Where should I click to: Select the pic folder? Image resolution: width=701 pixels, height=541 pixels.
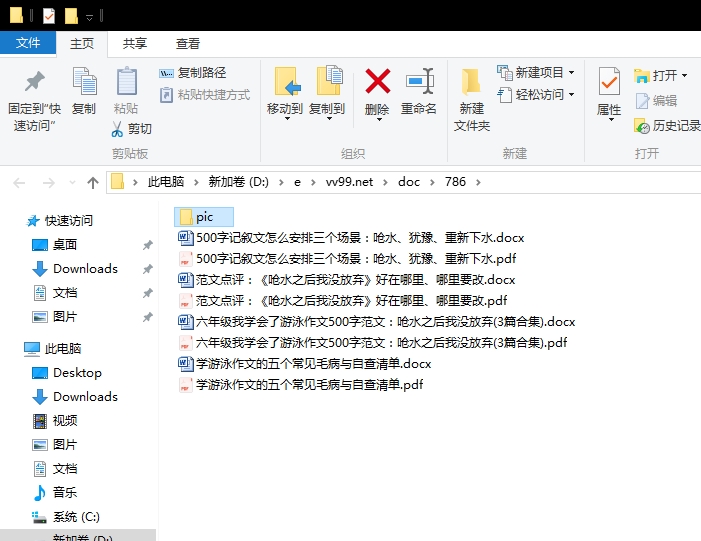[x=204, y=217]
